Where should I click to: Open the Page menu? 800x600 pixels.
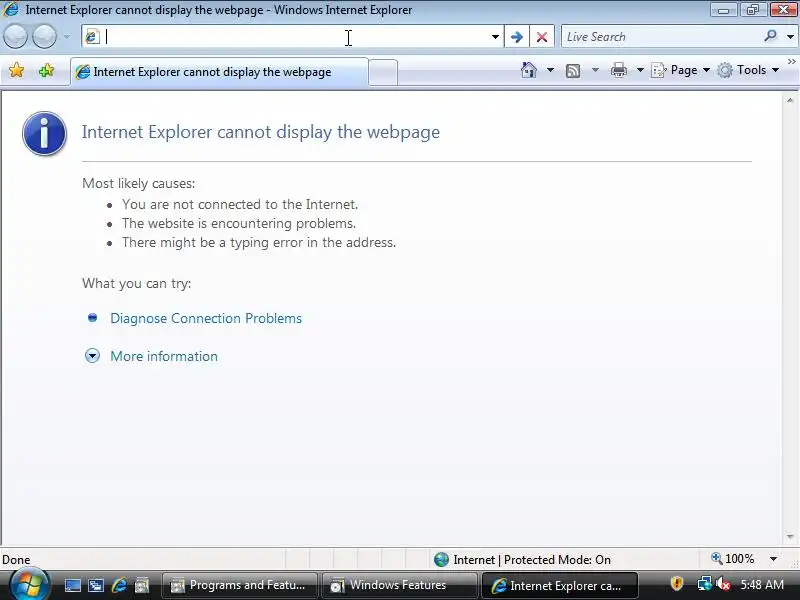tap(680, 70)
